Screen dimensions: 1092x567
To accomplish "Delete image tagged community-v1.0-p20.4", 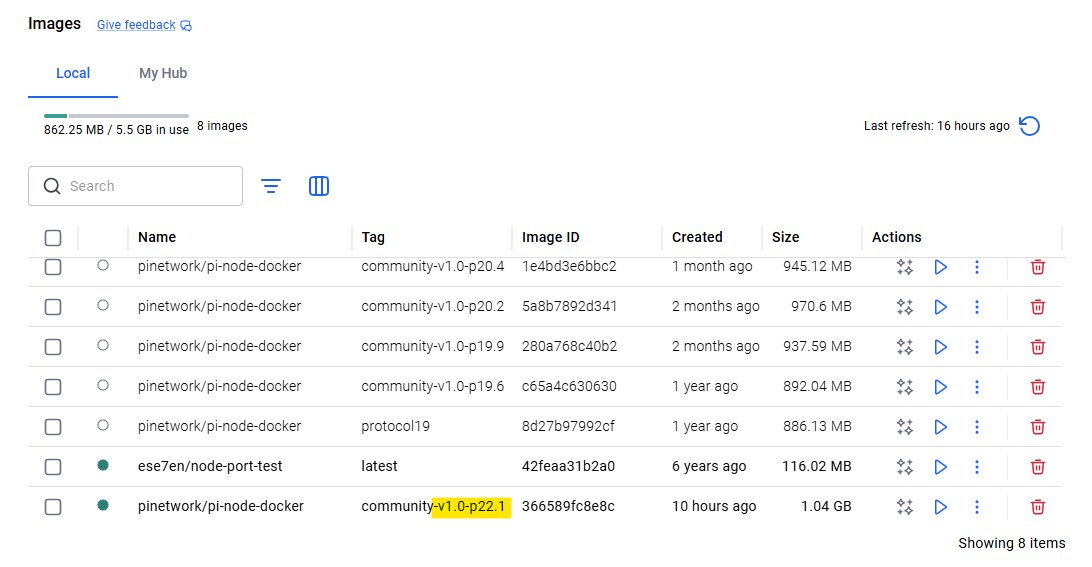I will (x=1038, y=267).
